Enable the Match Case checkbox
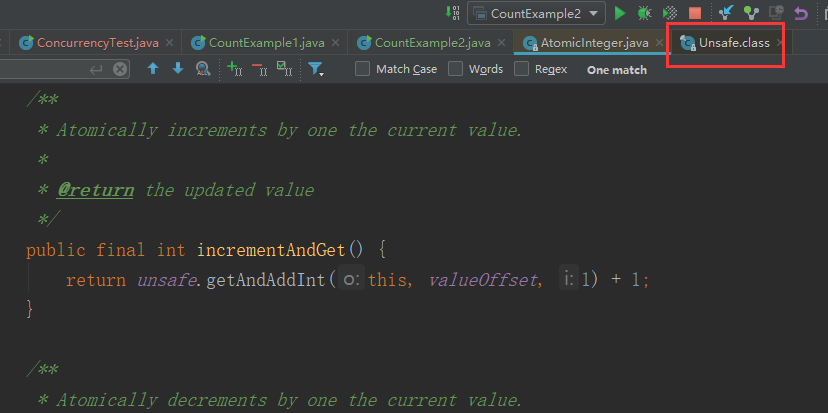This screenshot has width=828, height=413. pos(362,69)
